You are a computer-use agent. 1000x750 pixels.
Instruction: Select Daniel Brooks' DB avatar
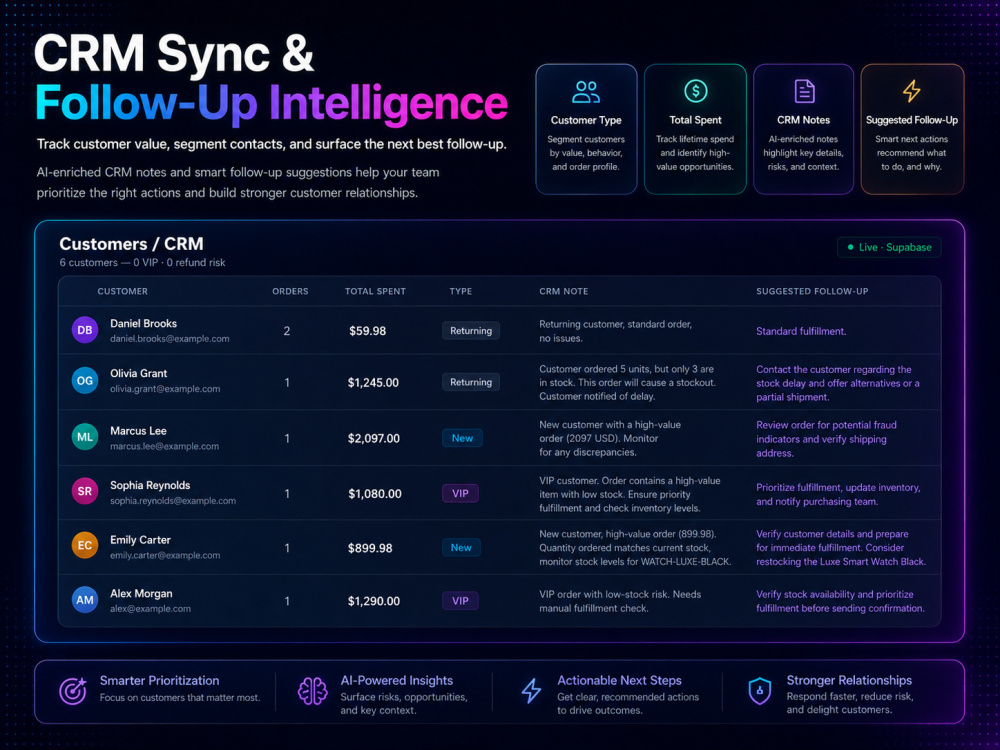[85, 330]
